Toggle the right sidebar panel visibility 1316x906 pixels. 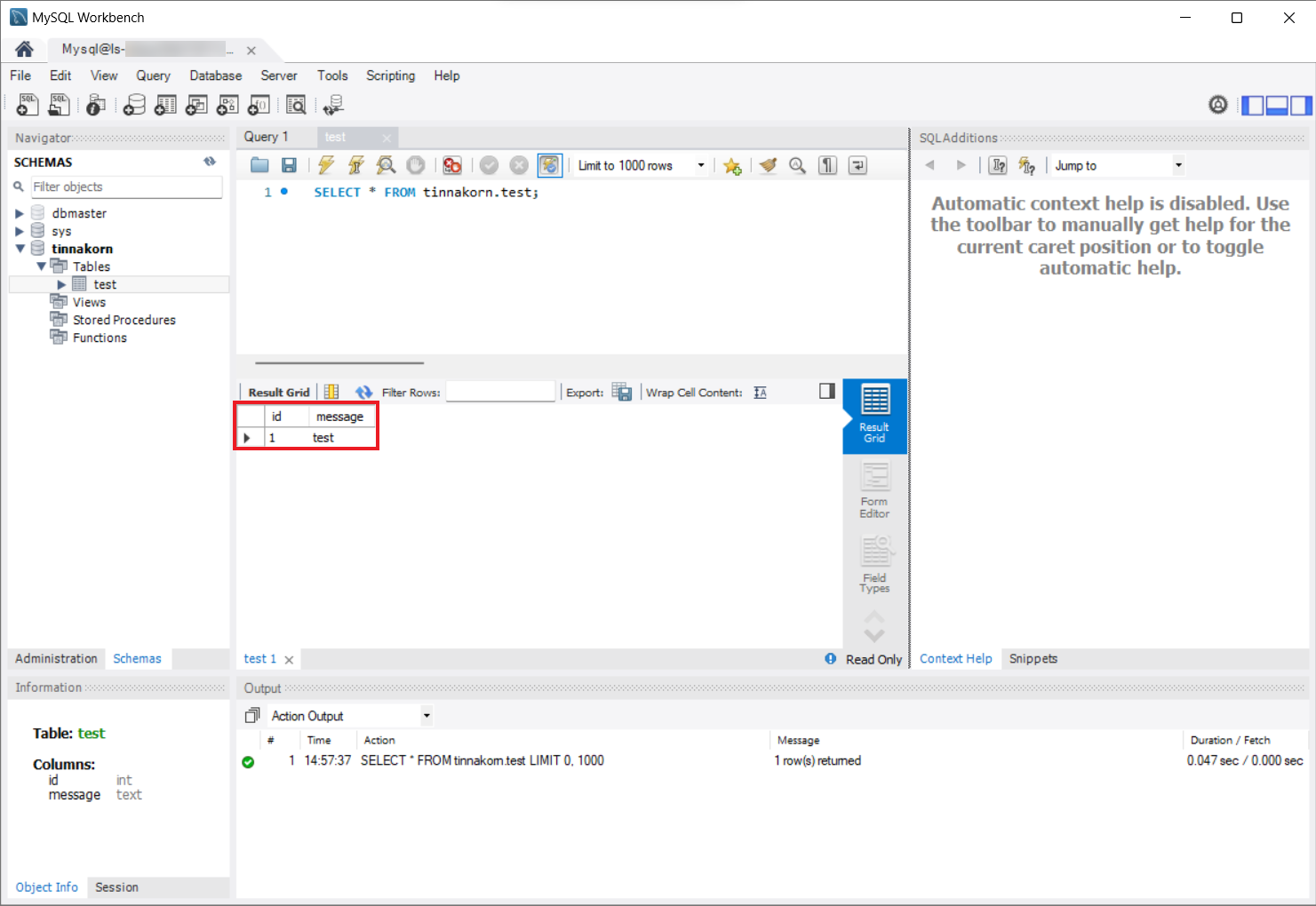[x=1301, y=105]
